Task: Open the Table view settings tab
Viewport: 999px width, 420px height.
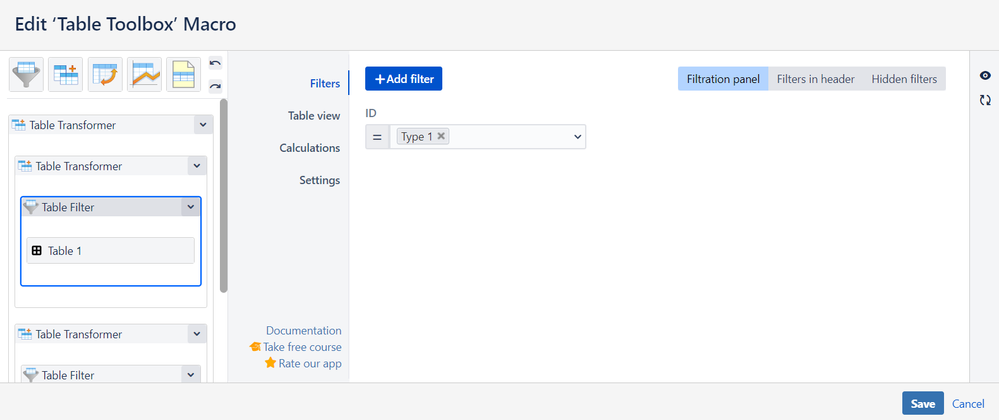Action: click(314, 116)
